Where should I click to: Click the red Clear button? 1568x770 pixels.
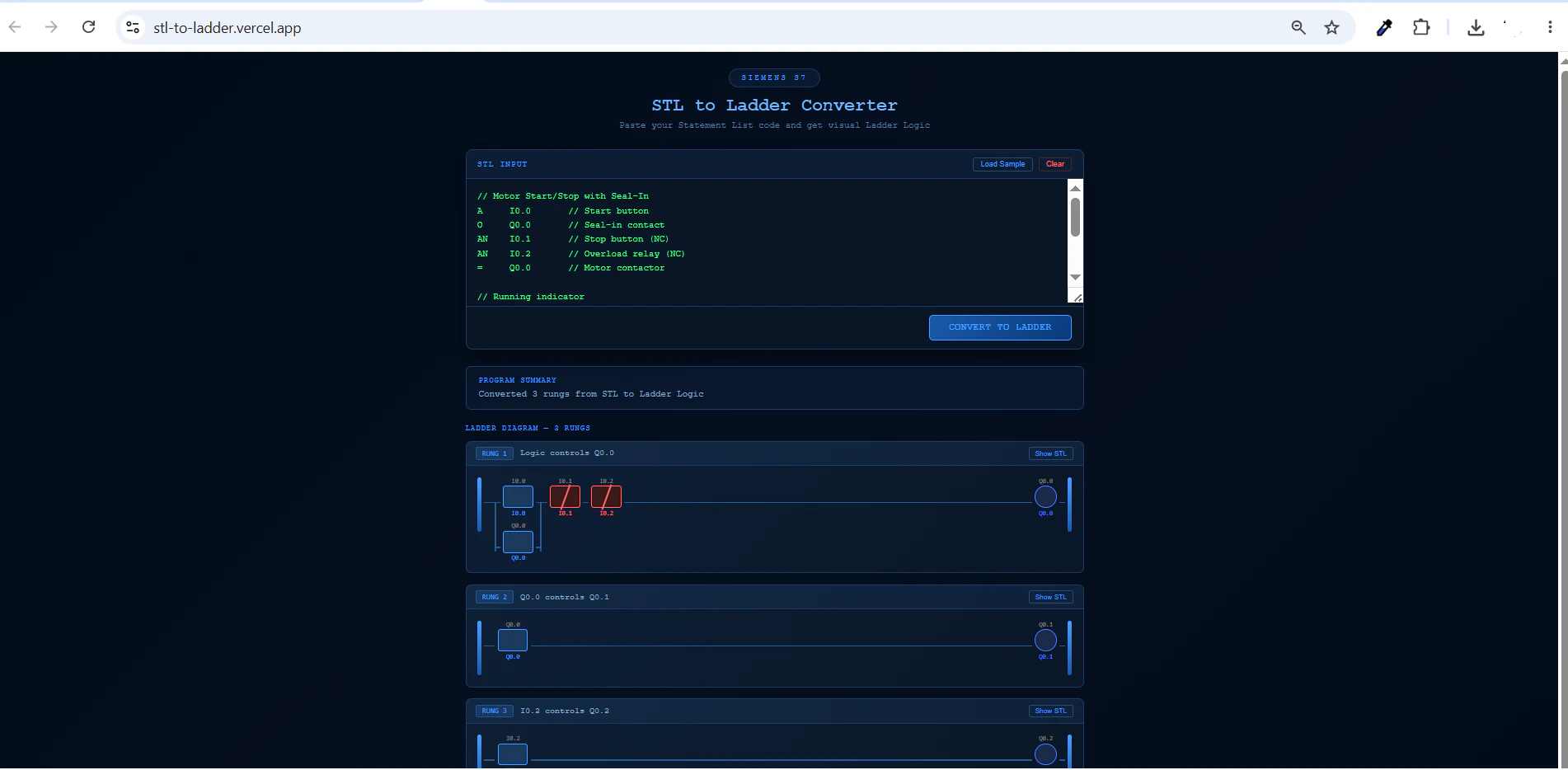coord(1055,164)
